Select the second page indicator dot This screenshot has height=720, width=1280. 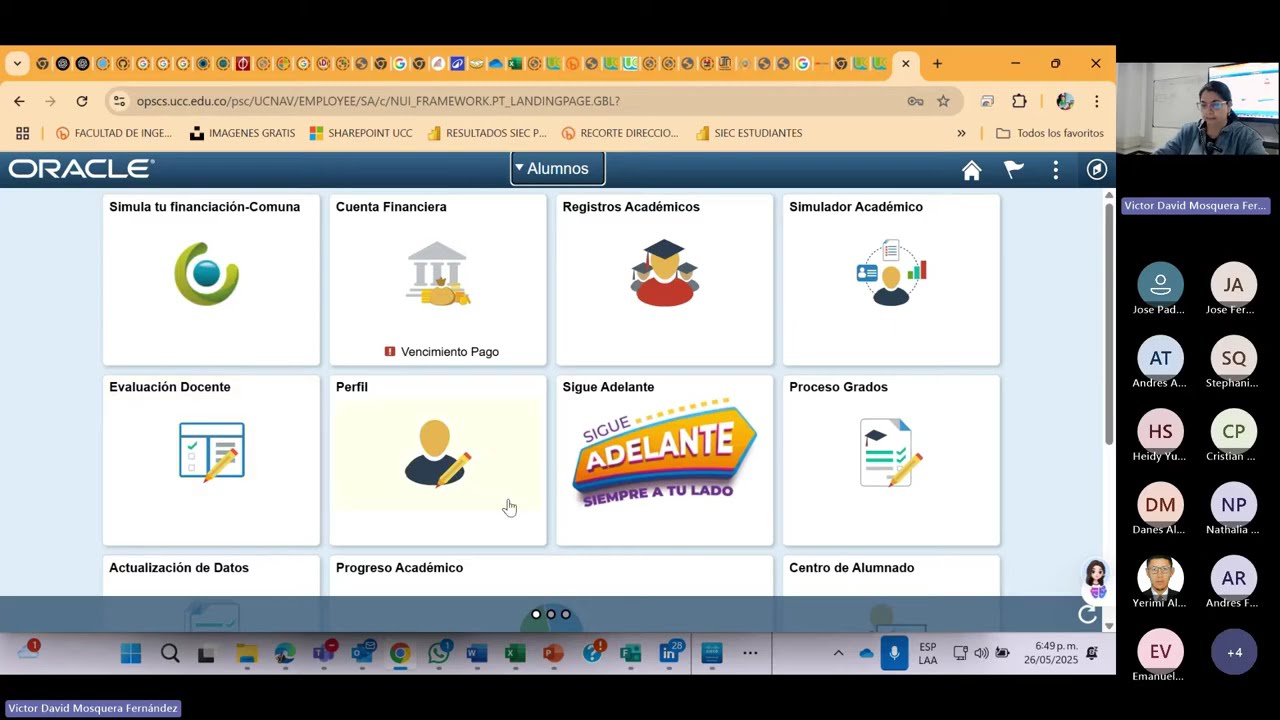point(550,614)
